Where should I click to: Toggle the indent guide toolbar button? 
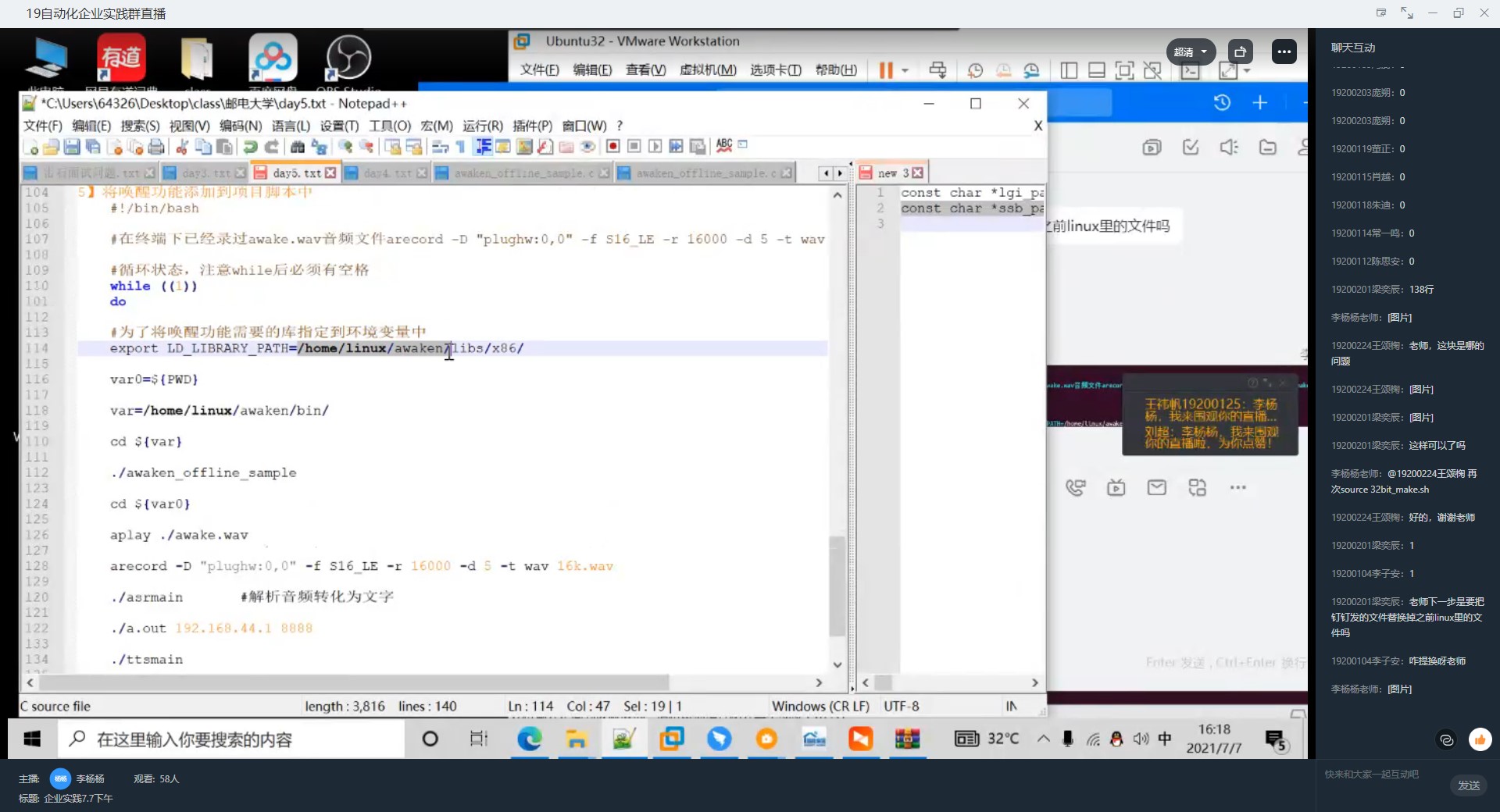pyautogui.click(x=483, y=146)
